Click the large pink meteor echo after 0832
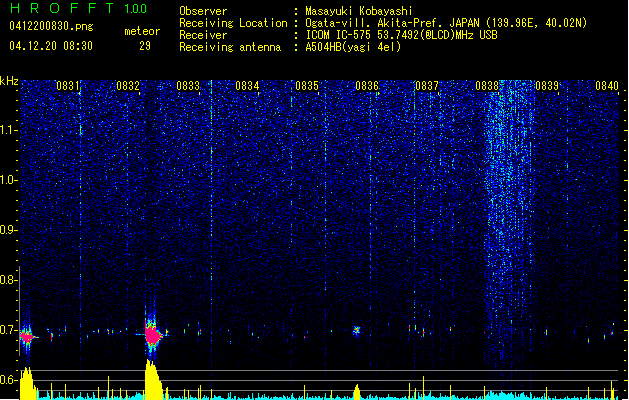 [x=153, y=335]
